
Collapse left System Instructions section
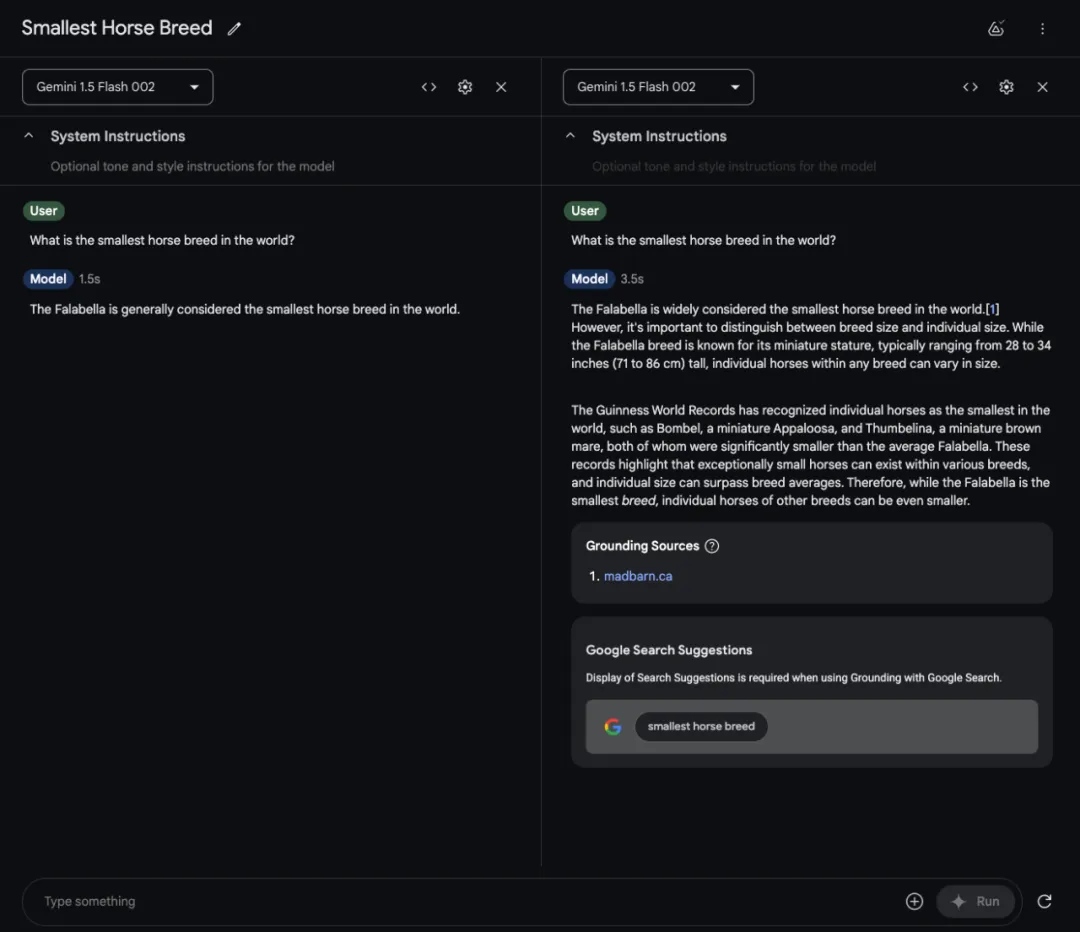pos(29,136)
